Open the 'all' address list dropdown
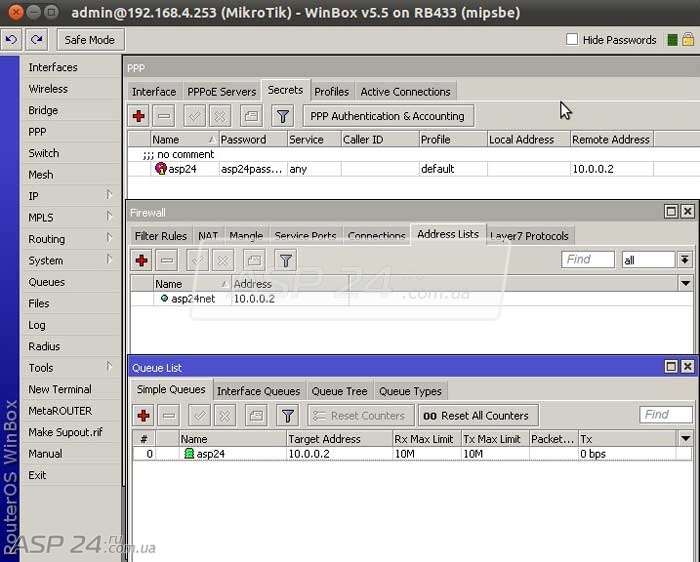The width and height of the screenshot is (700, 562). [685, 259]
